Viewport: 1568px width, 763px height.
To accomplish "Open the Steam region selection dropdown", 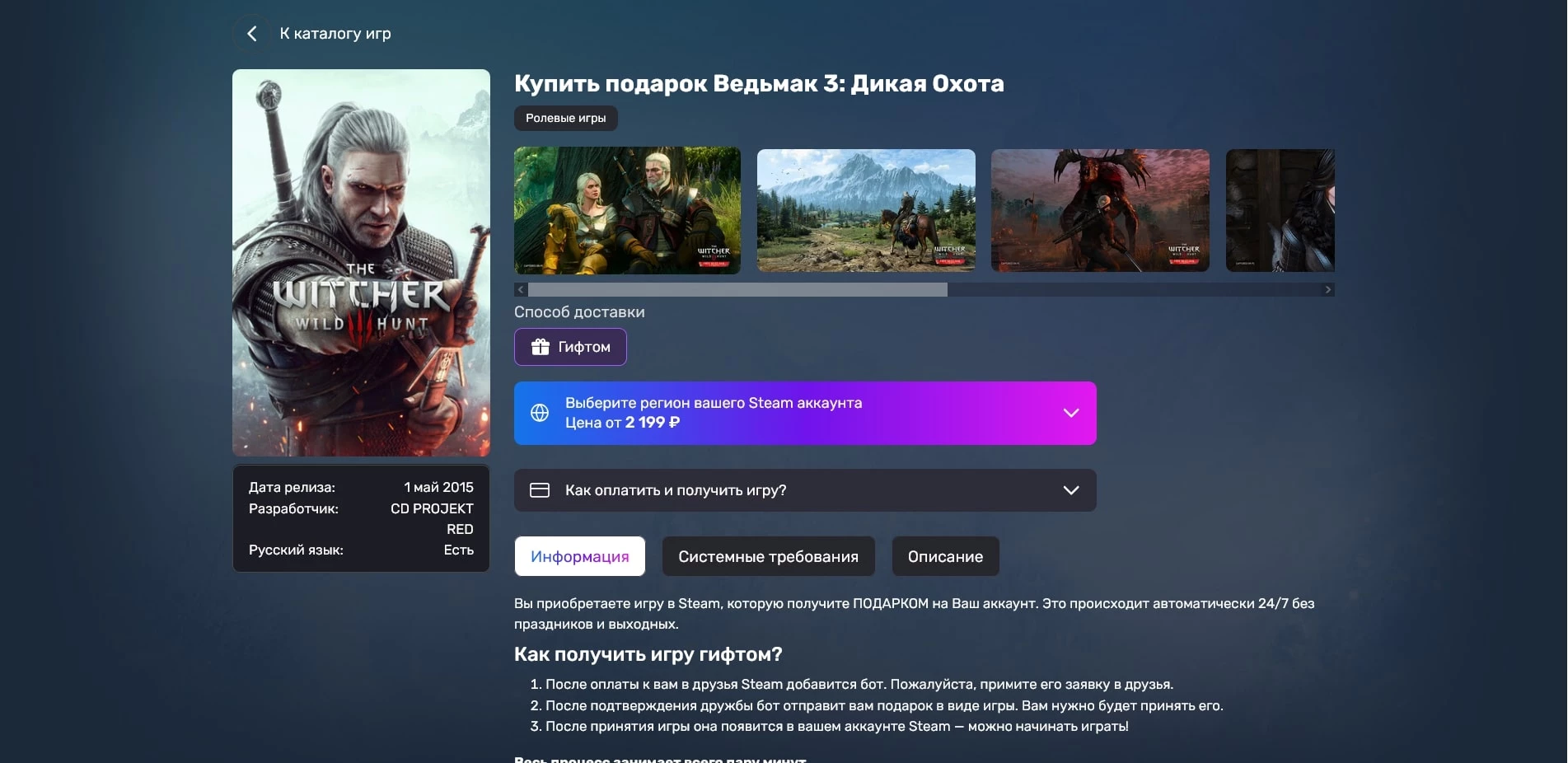I will tap(805, 413).
